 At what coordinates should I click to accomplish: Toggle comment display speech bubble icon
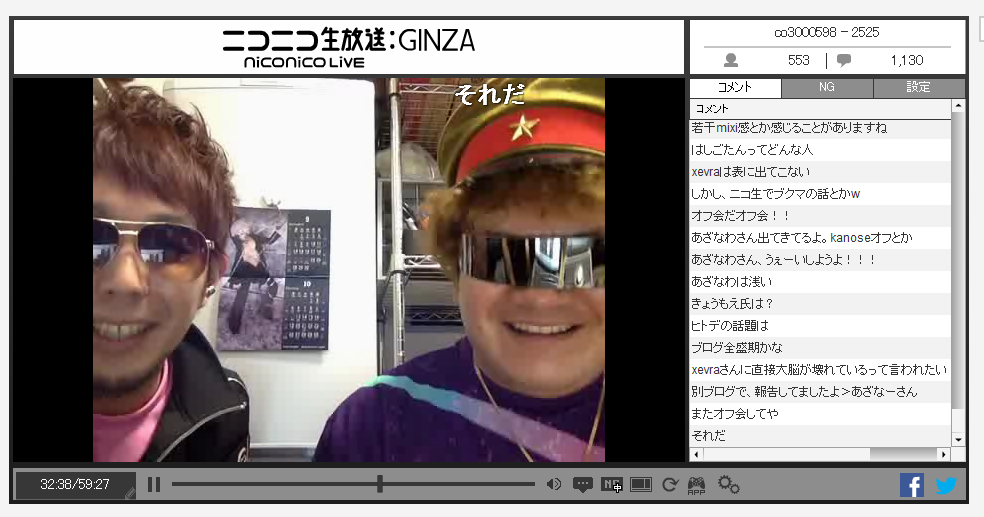coord(582,484)
